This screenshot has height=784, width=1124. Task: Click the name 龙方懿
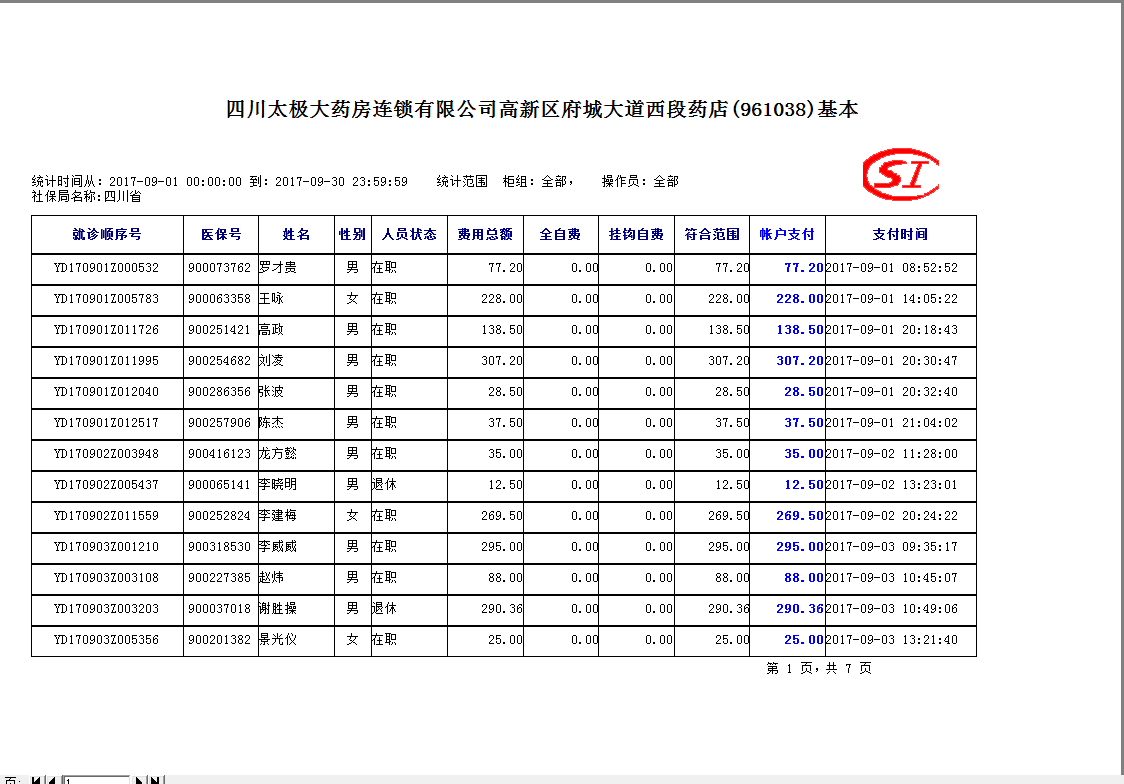click(x=278, y=453)
